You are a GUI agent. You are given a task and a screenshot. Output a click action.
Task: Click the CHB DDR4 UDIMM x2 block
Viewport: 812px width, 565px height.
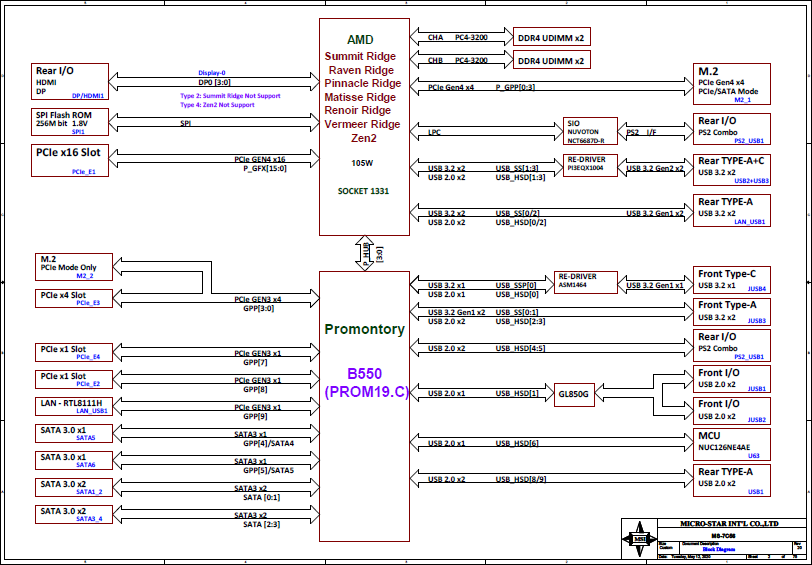coord(552,60)
